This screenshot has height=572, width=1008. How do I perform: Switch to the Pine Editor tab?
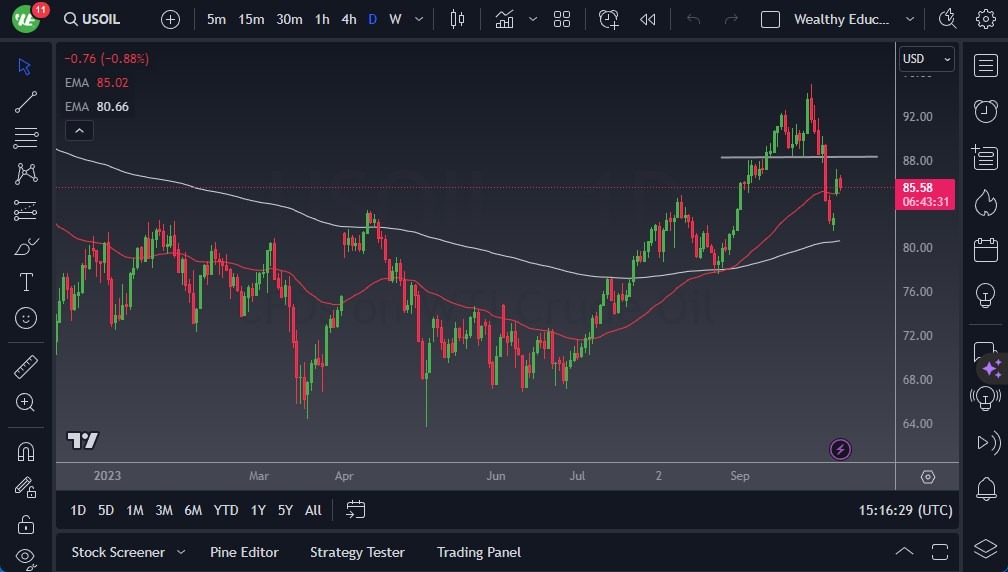pyautogui.click(x=244, y=552)
